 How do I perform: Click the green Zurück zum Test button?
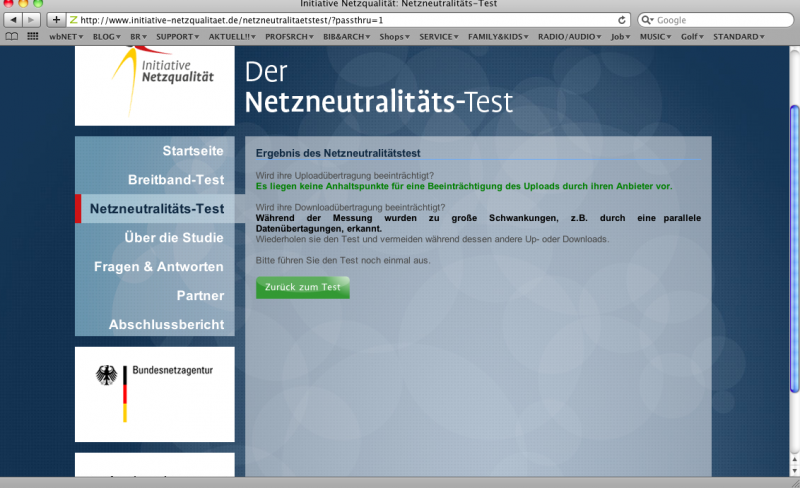[303, 287]
